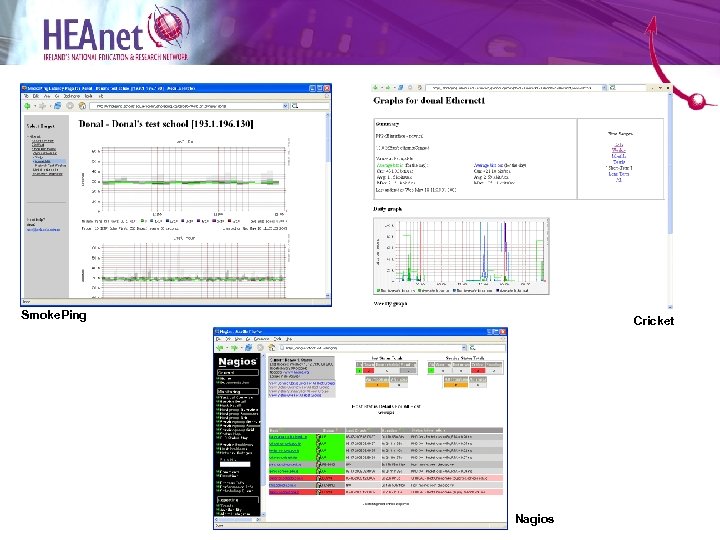Open Bookmarks menu in SmokePing window
720x540 pixels.
coord(71,96)
